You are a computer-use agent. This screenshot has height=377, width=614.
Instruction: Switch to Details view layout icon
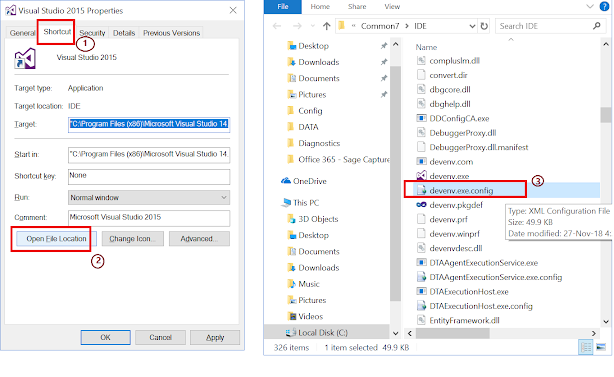point(586,347)
